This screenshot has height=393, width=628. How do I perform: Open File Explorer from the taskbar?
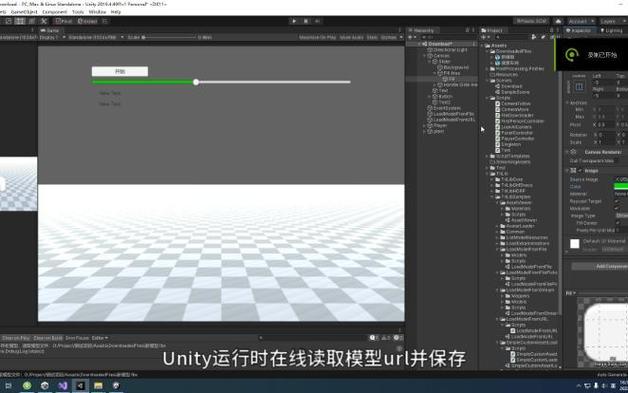tap(98, 386)
